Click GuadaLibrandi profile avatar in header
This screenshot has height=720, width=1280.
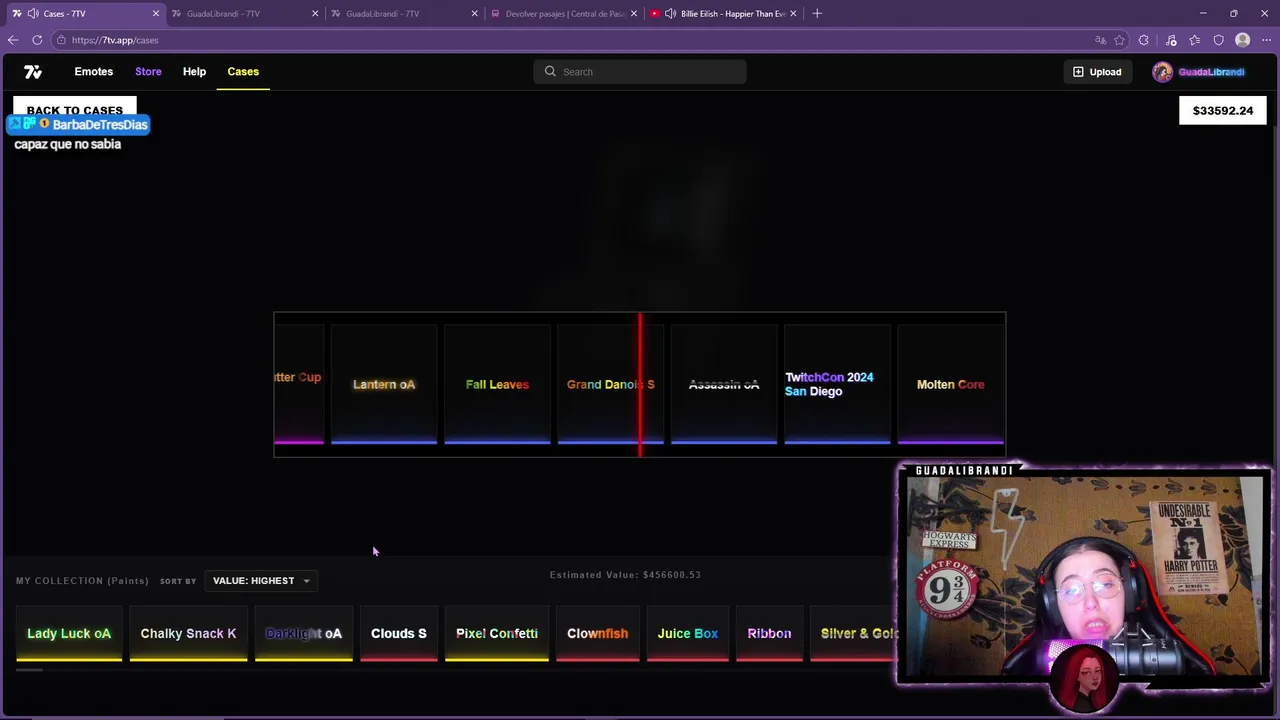click(1162, 72)
